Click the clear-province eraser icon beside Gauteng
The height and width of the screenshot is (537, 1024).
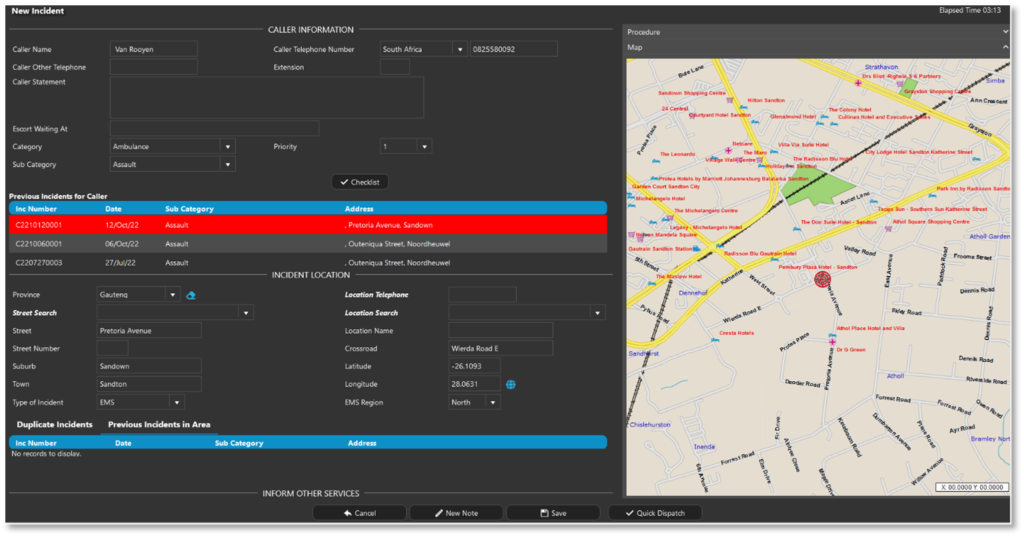[191, 295]
